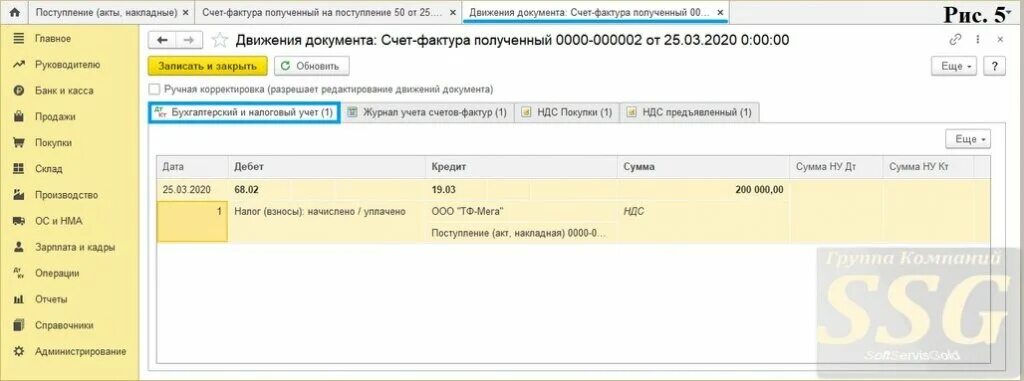Go back with the left arrow button
1024x381 pixels.
tap(163, 41)
